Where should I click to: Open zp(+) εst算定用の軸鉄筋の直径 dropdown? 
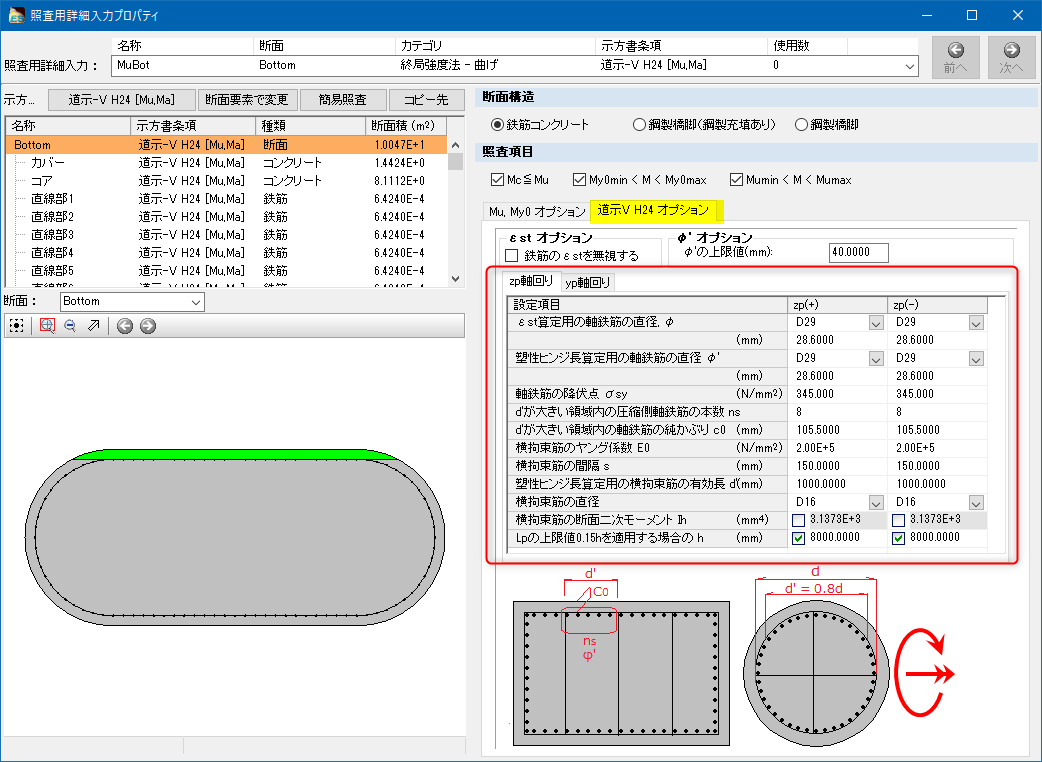[877, 323]
